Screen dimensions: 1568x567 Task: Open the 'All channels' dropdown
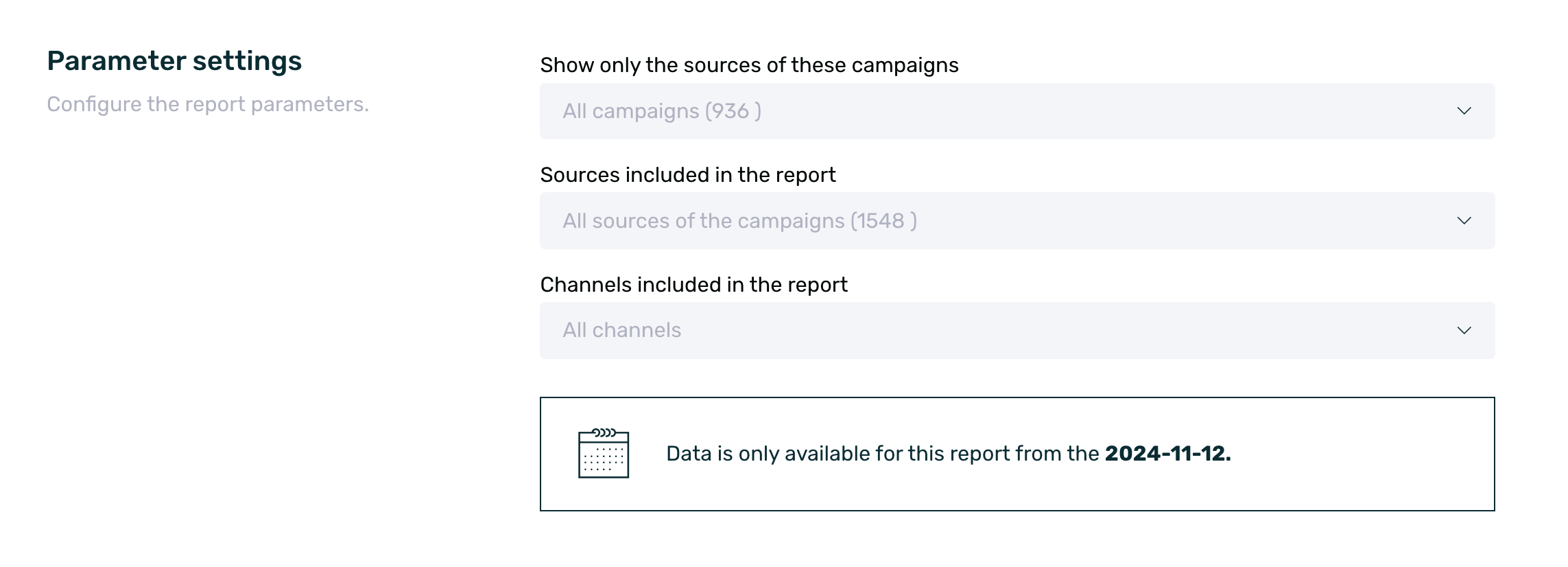point(1017,331)
